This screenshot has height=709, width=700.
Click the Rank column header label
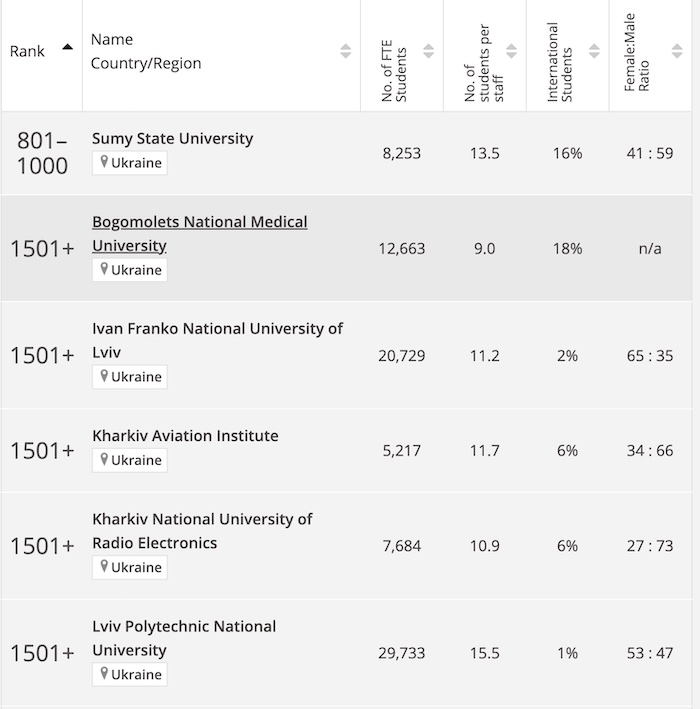27,51
